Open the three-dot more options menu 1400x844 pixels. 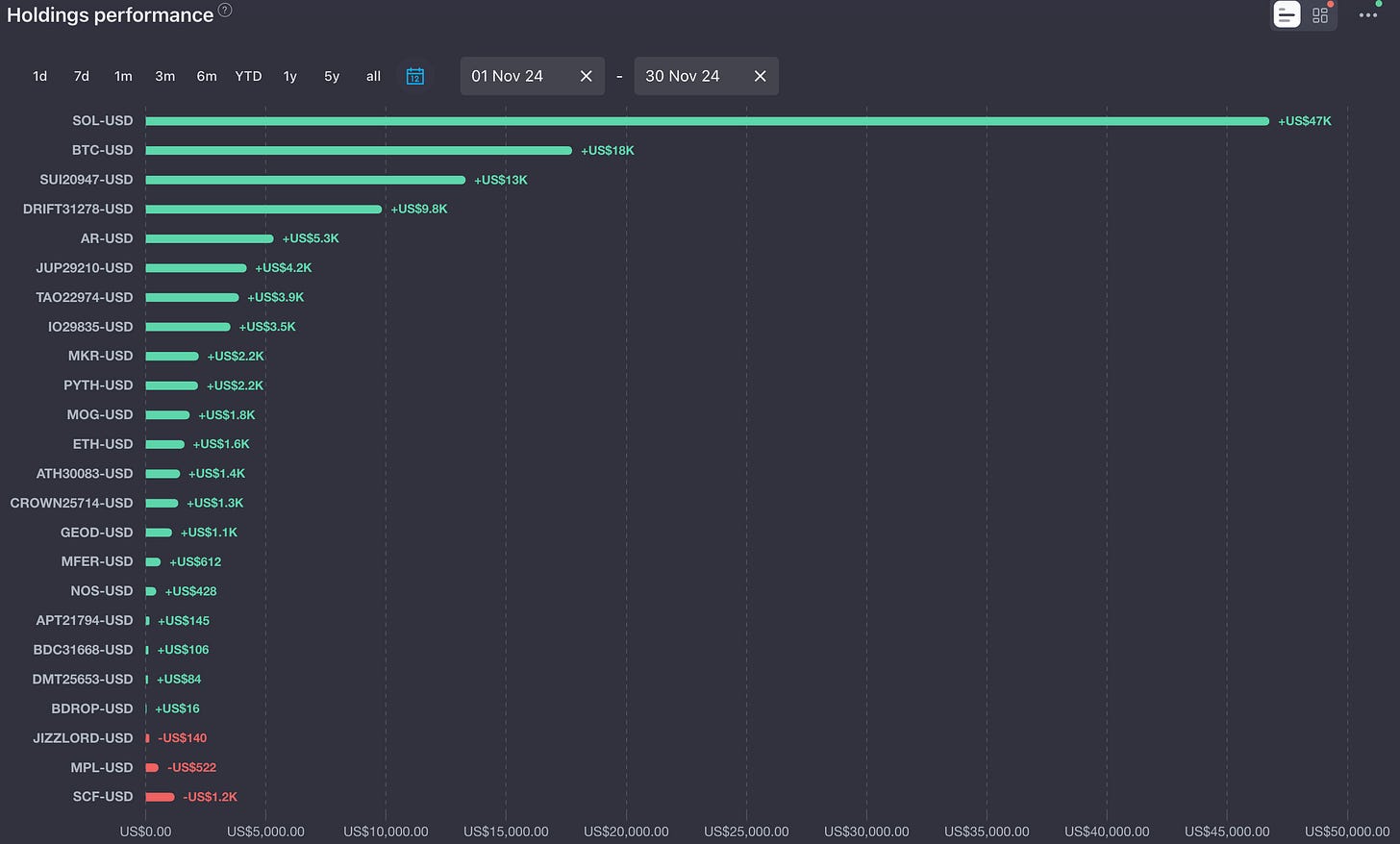click(1367, 14)
